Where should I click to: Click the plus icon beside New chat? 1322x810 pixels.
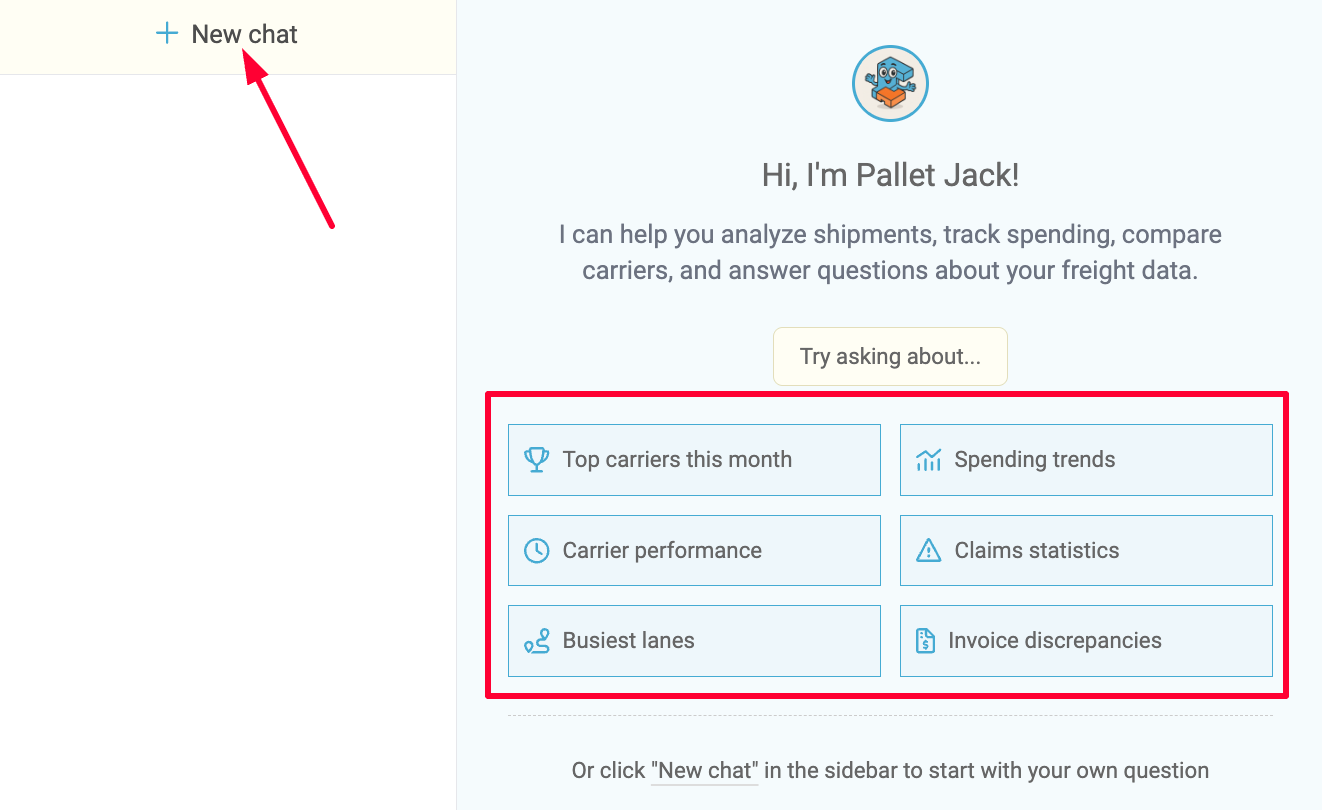(167, 34)
